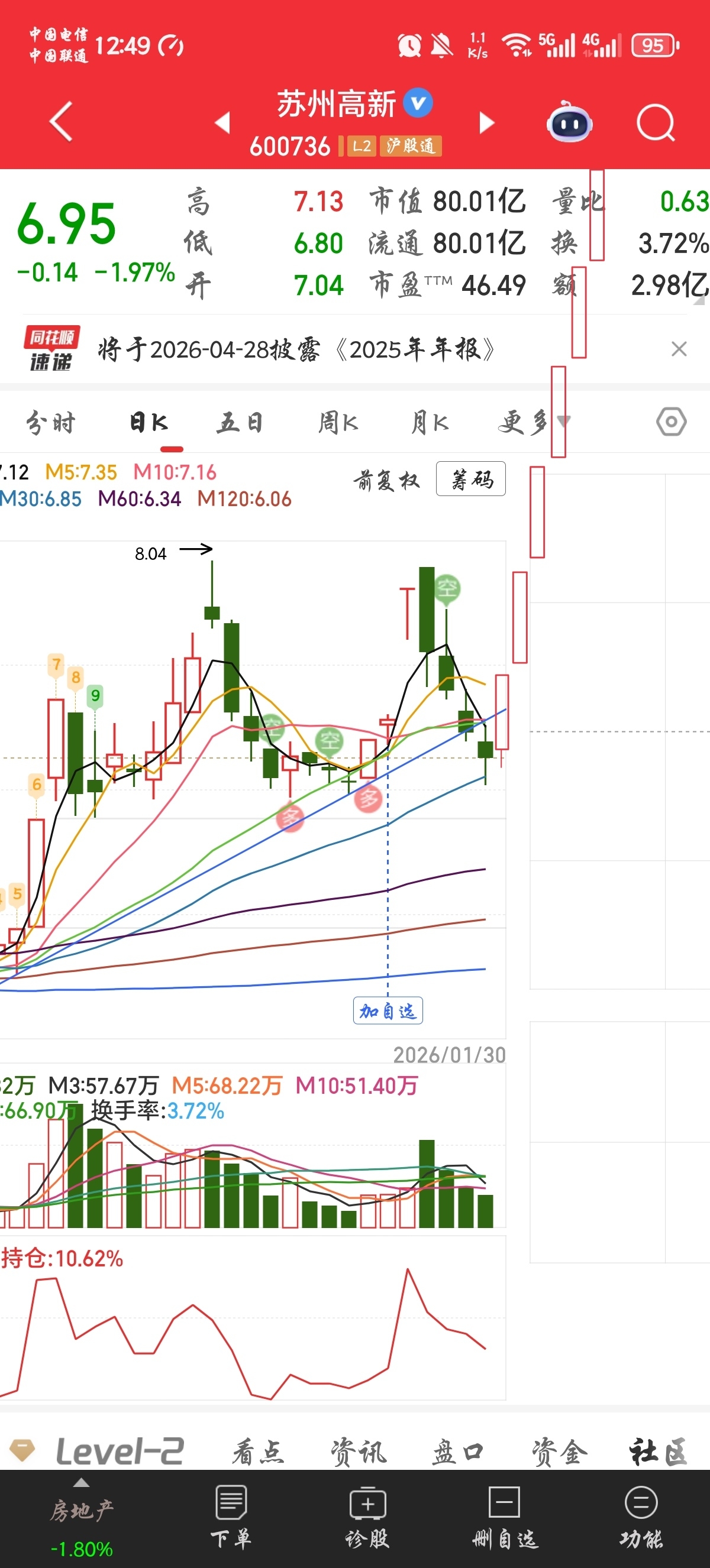Open the Level-2 section
710x1568 pixels.
[x=120, y=1451]
